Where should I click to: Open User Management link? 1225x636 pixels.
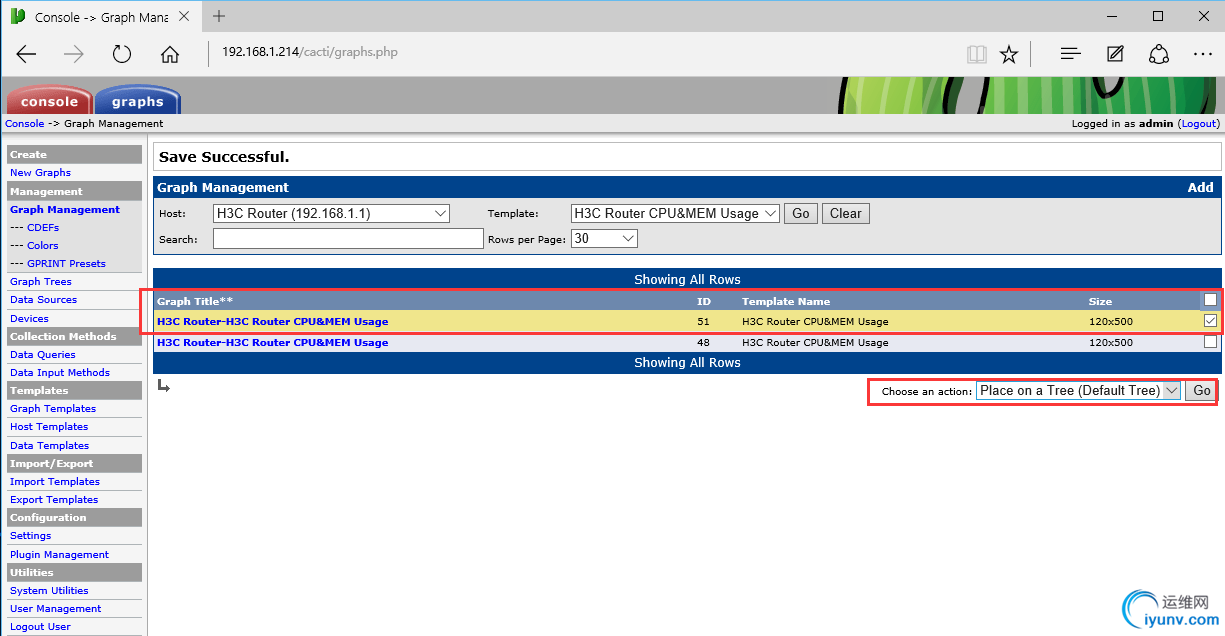[55, 609]
